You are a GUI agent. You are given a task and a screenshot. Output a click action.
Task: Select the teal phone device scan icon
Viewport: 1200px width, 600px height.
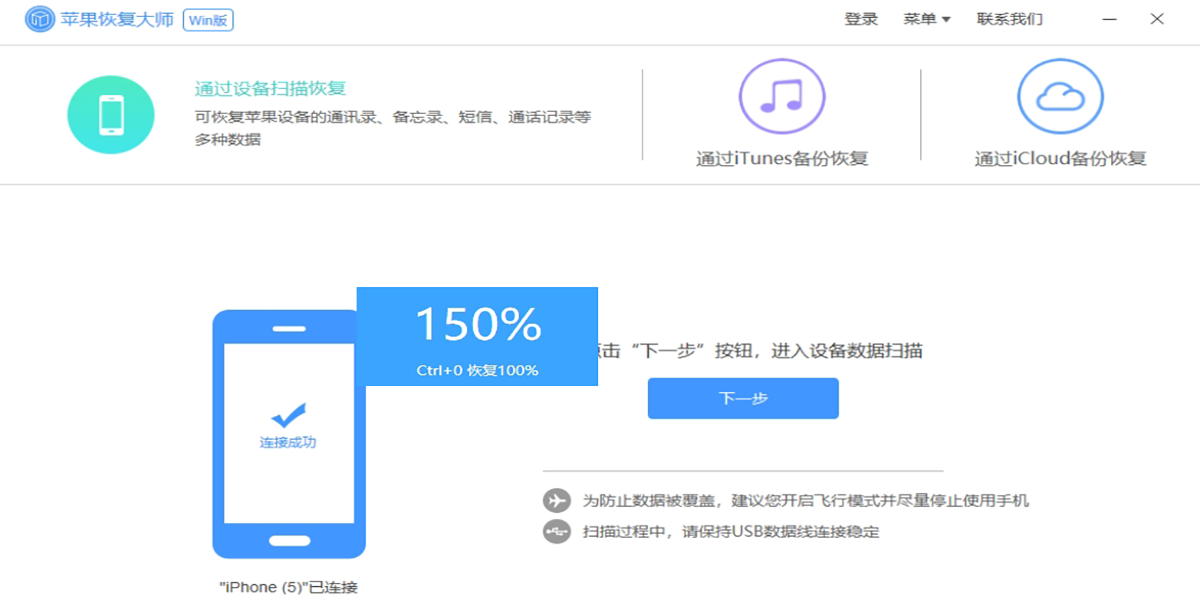[x=111, y=115]
